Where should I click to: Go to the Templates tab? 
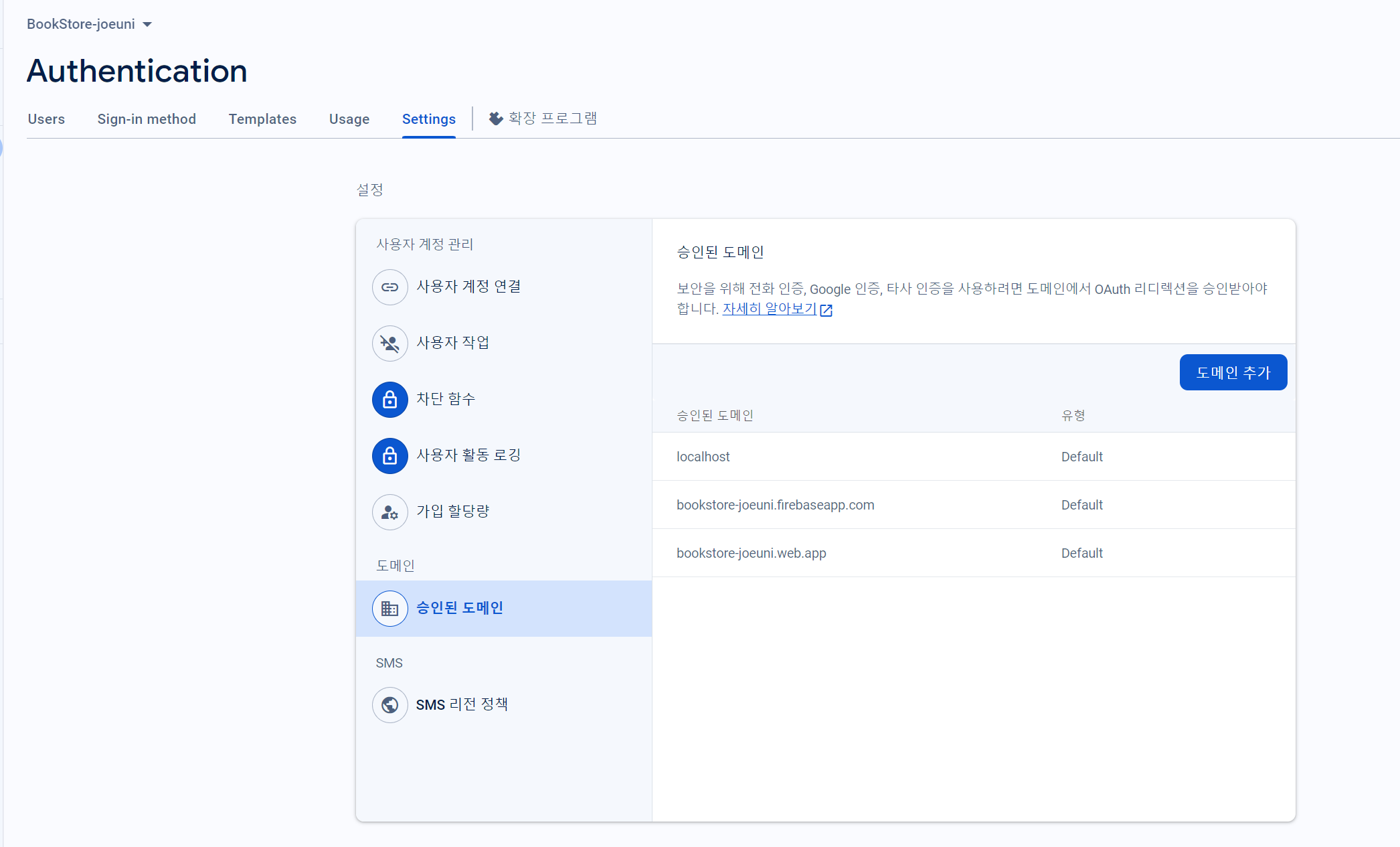[x=262, y=119]
